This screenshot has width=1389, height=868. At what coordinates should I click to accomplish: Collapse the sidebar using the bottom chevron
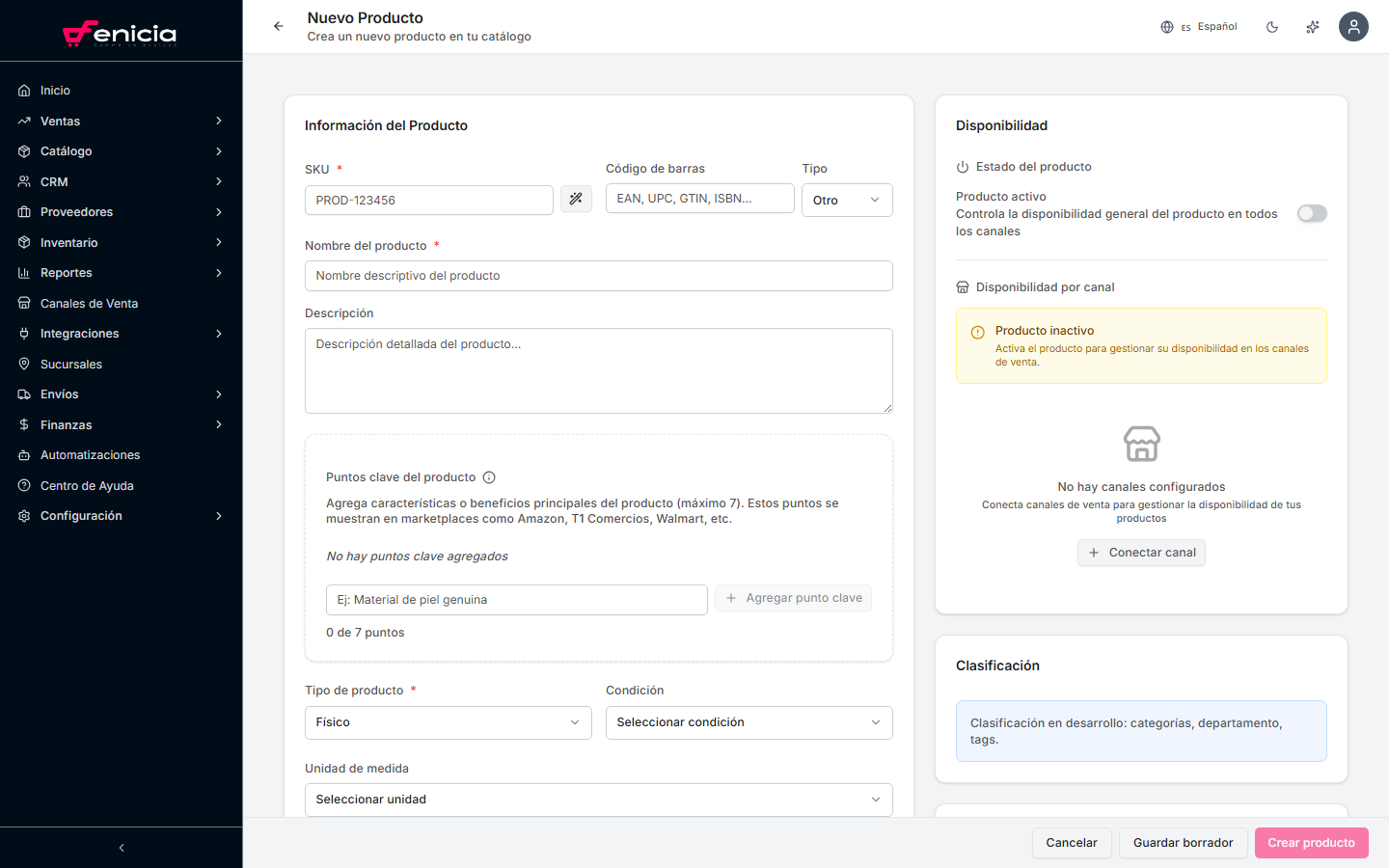[122, 848]
